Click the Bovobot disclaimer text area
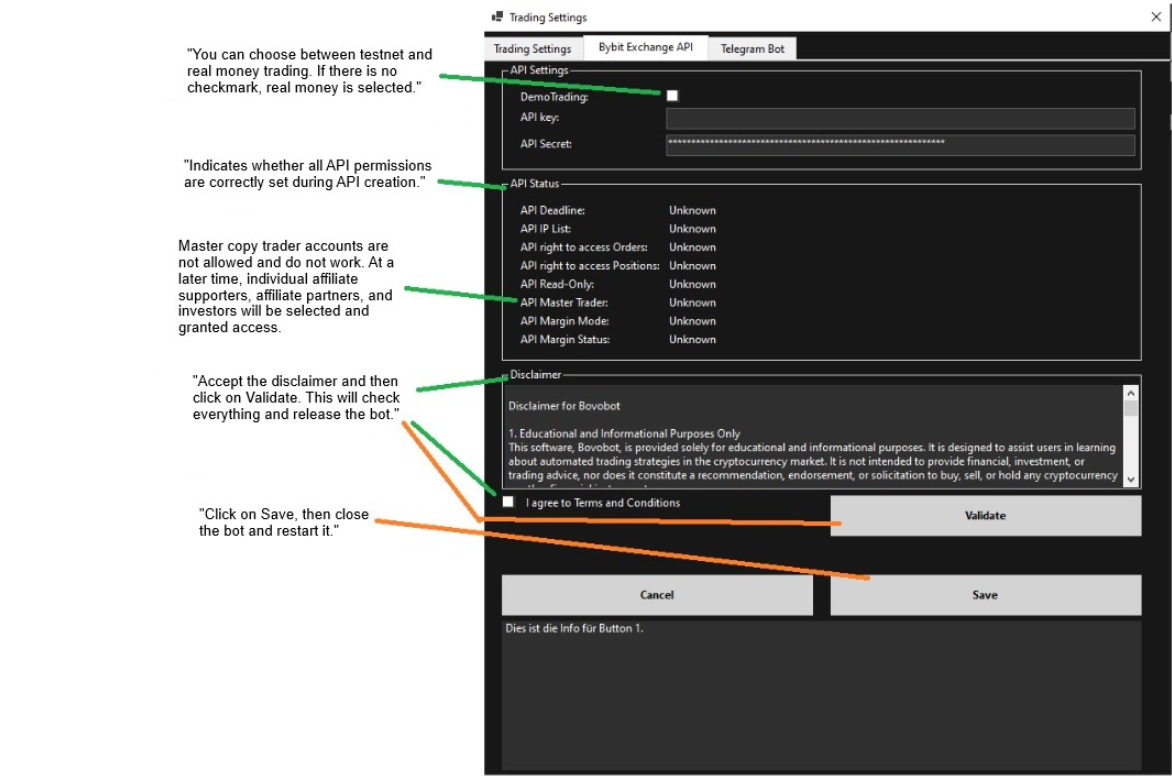Screen dimensions: 1172x776 (x=810, y=440)
